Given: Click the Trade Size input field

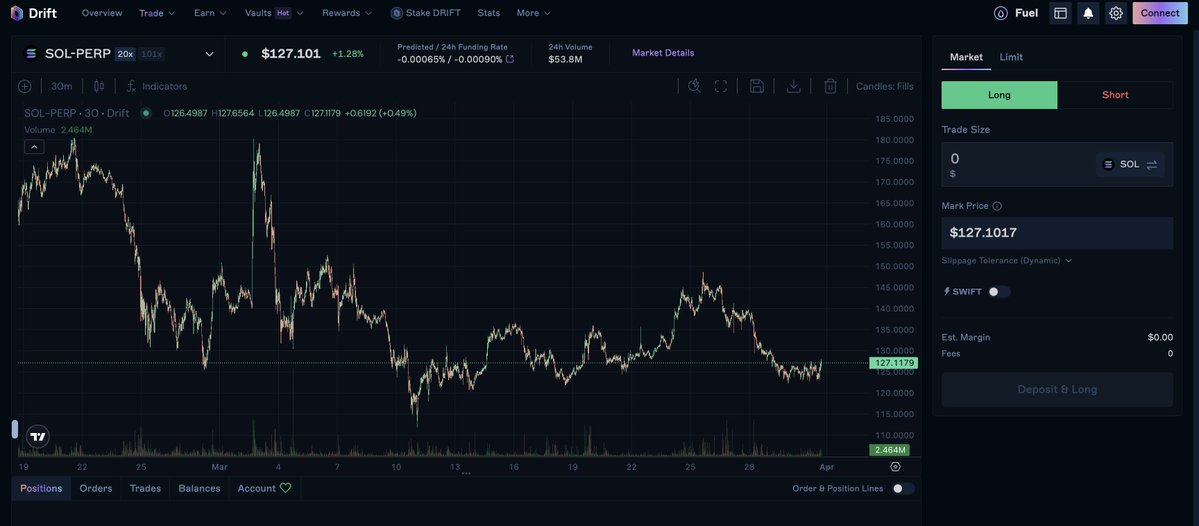Looking at the screenshot, I should tap(1057, 164).
